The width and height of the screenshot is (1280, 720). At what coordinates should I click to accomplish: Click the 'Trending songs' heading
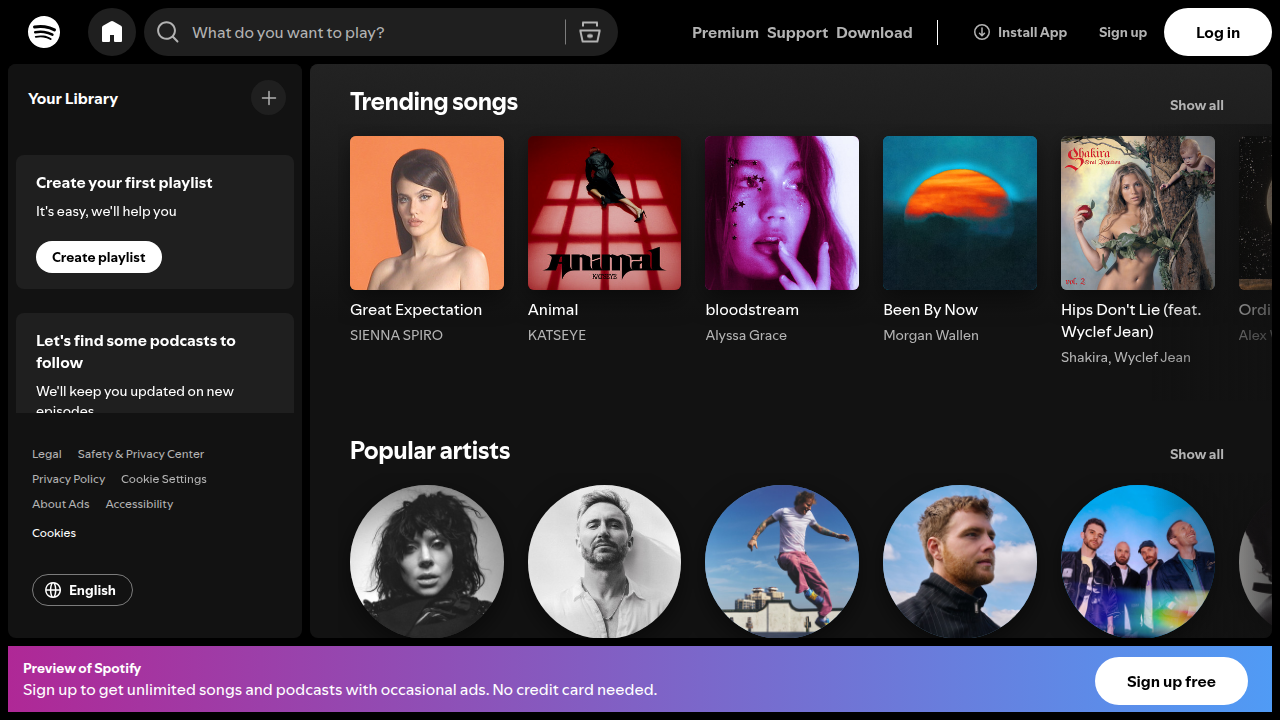click(434, 102)
